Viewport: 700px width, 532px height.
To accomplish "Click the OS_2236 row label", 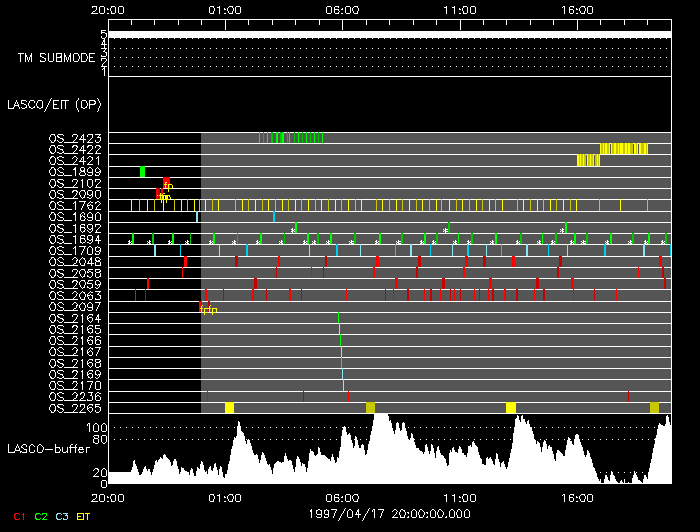I will pos(74,397).
